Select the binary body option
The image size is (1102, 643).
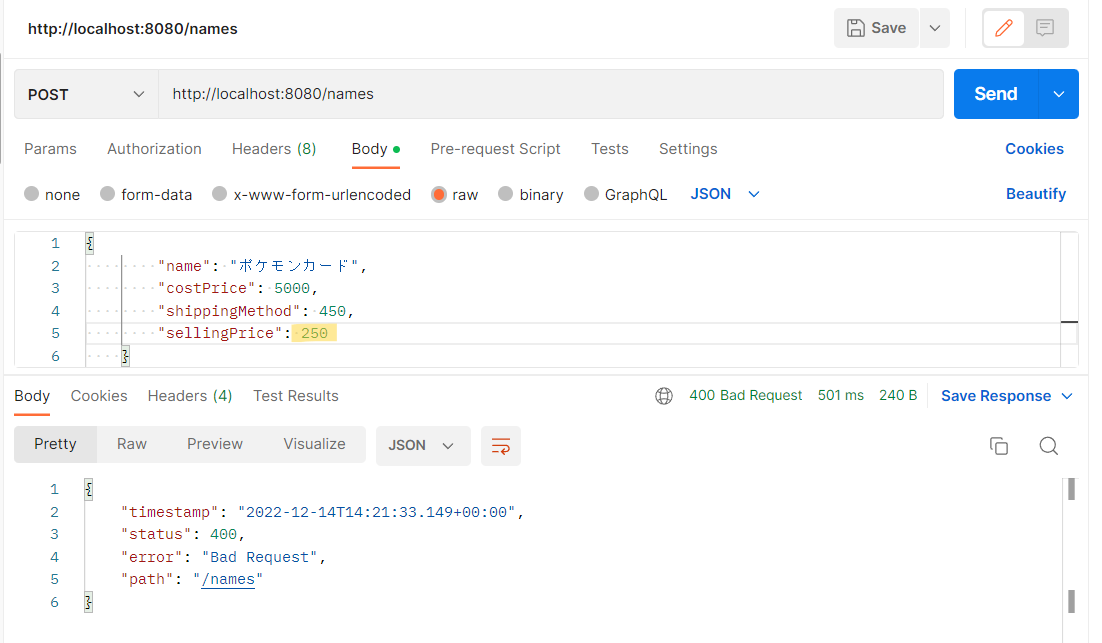point(505,194)
